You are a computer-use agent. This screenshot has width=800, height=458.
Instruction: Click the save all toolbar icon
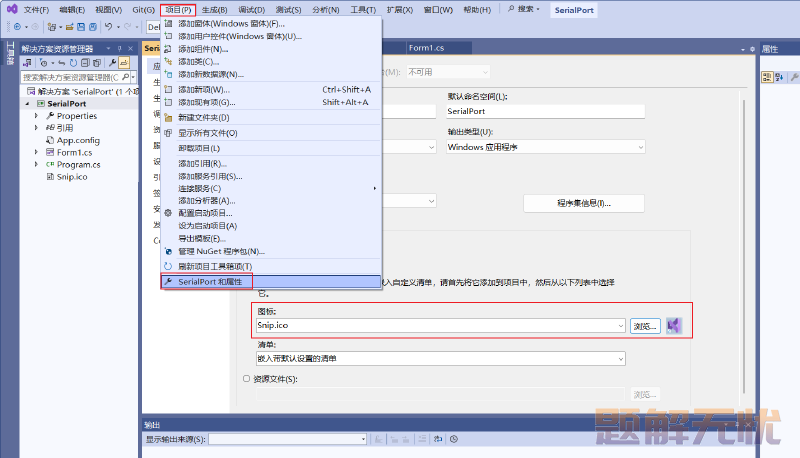coord(93,27)
